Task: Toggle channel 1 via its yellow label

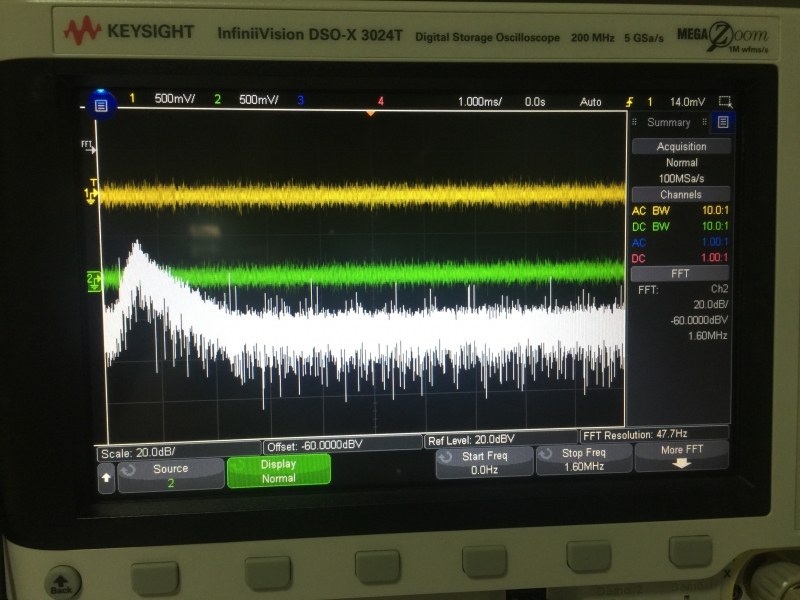Action: [132, 100]
